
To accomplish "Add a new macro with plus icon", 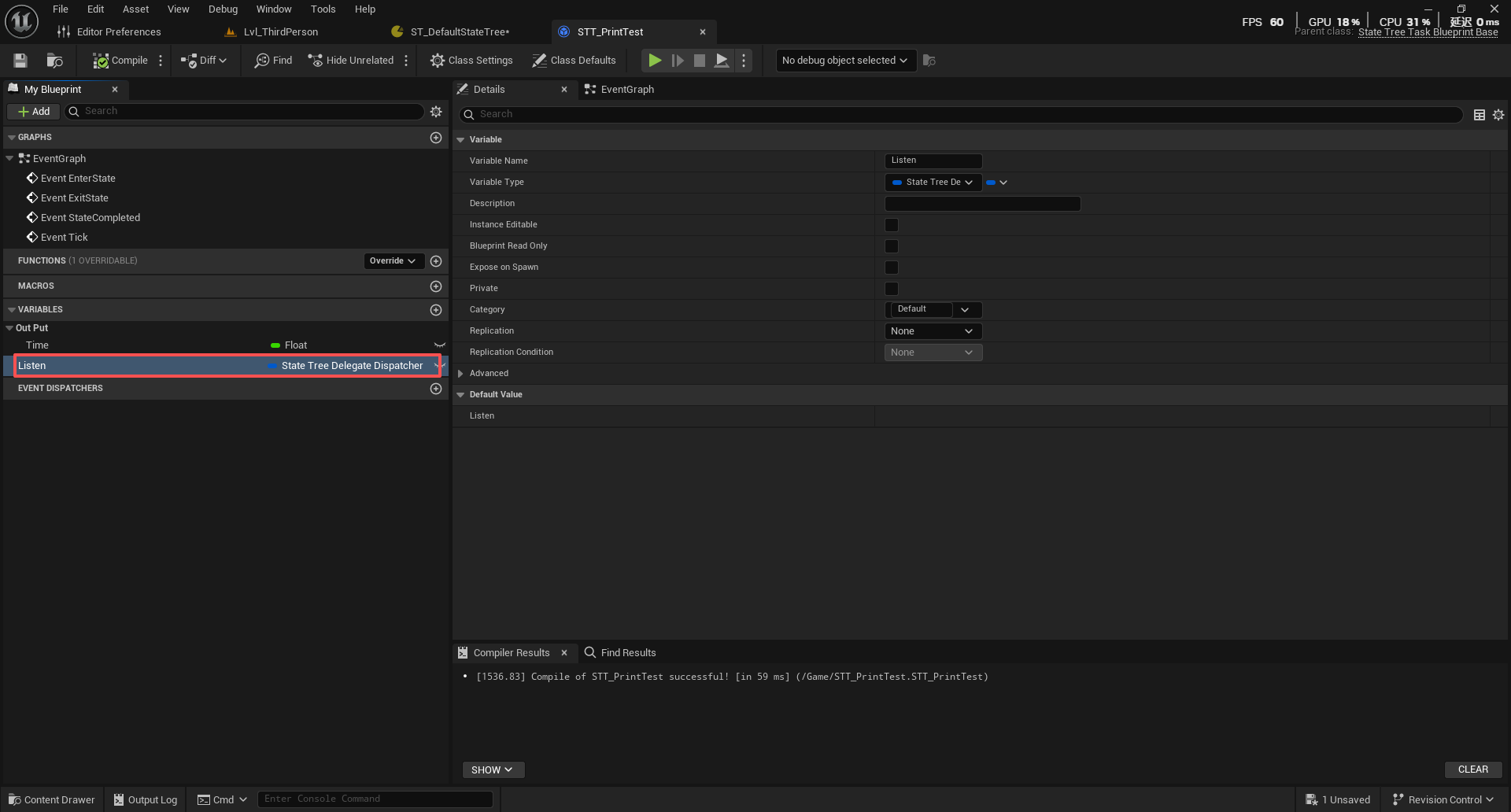I will [x=436, y=286].
